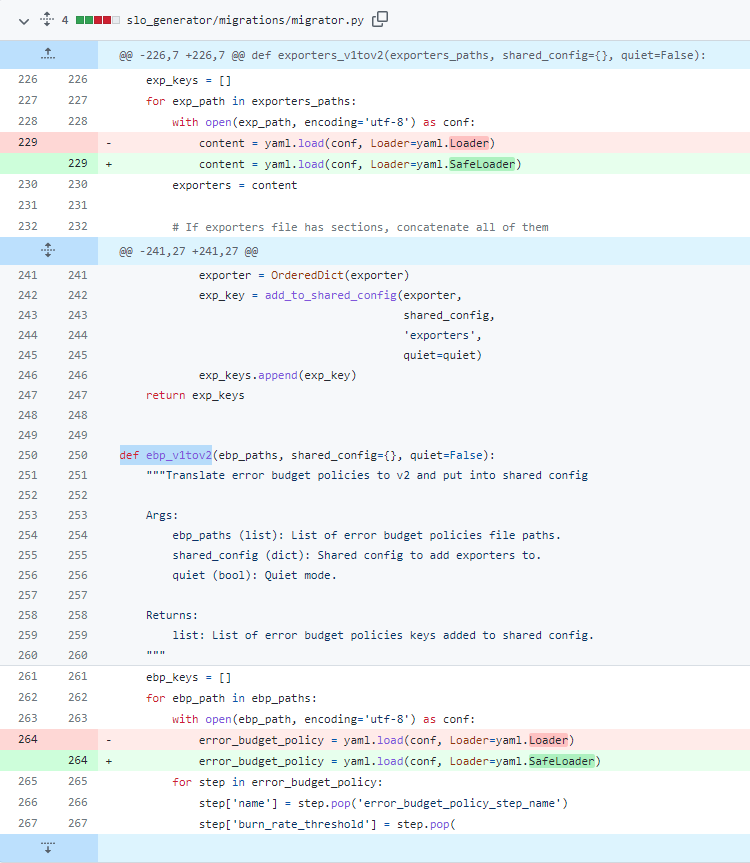The image size is (750, 863).
Task: Click the 'add_to_shared_config' call
Action: coord(331,296)
